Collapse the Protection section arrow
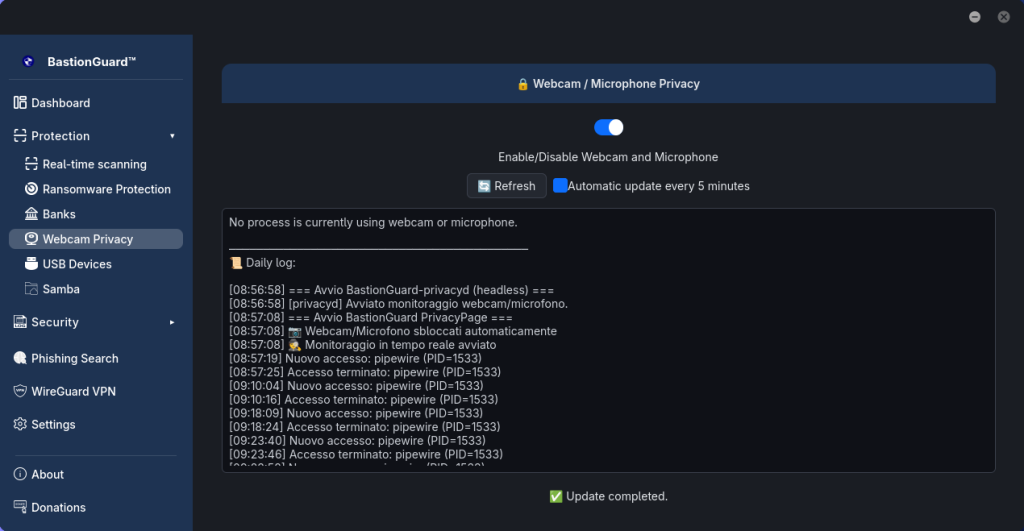 pos(172,136)
